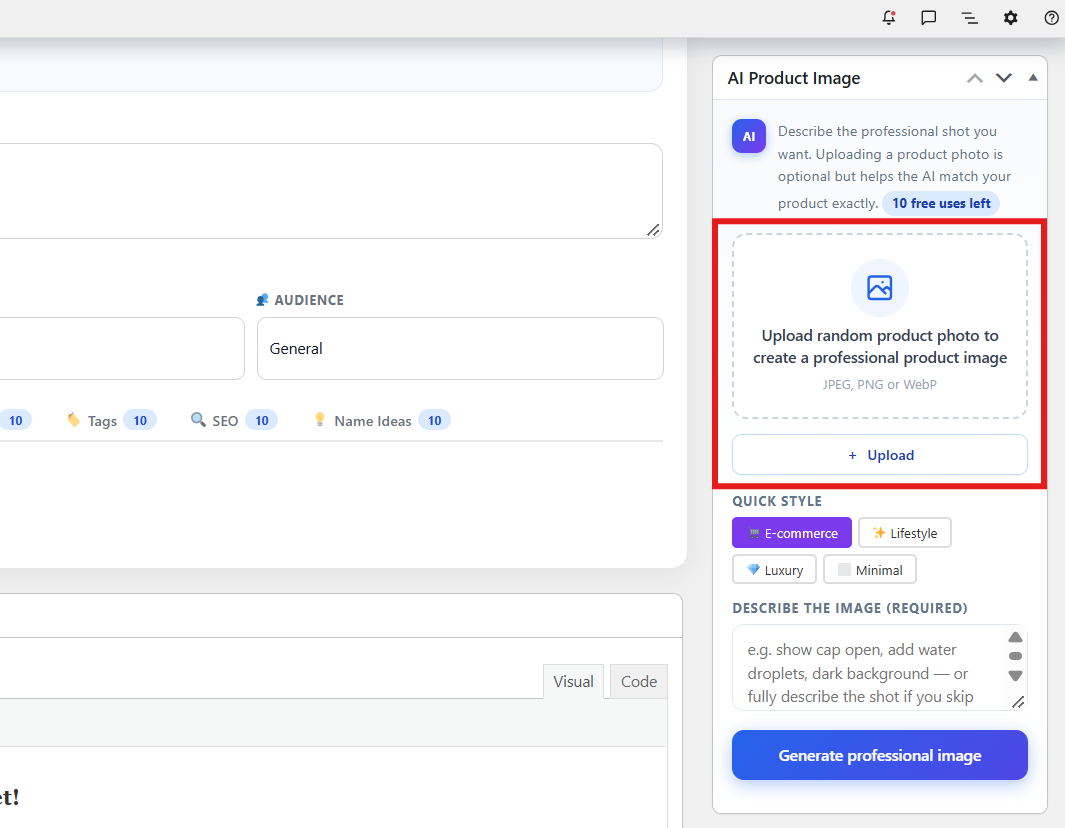Image resolution: width=1065 pixels, height=828 pixels.
Task: Switch to the Tags tab
Action: pos(111,420)
